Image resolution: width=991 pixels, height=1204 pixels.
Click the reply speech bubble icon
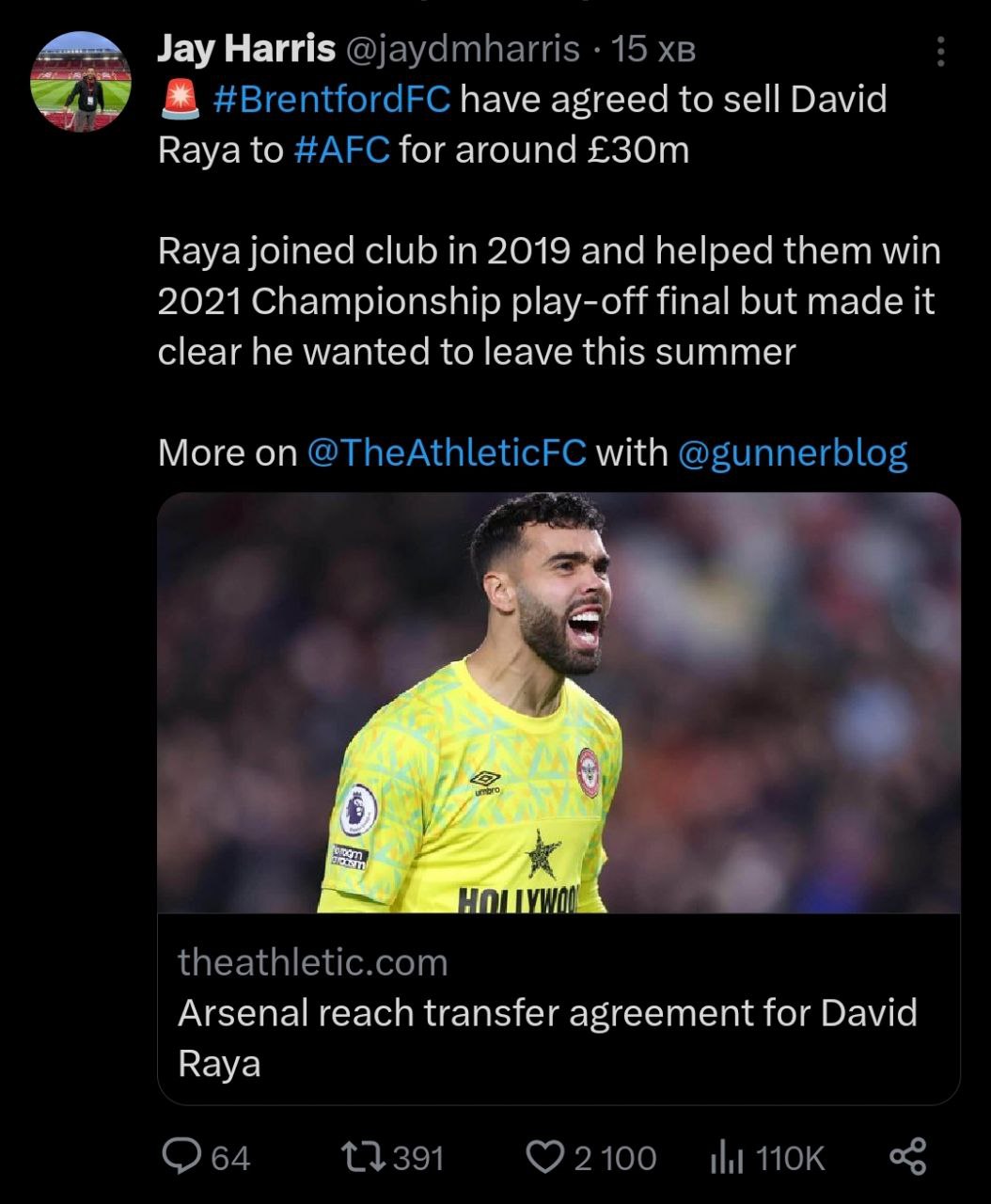(x=177, y=1156)
